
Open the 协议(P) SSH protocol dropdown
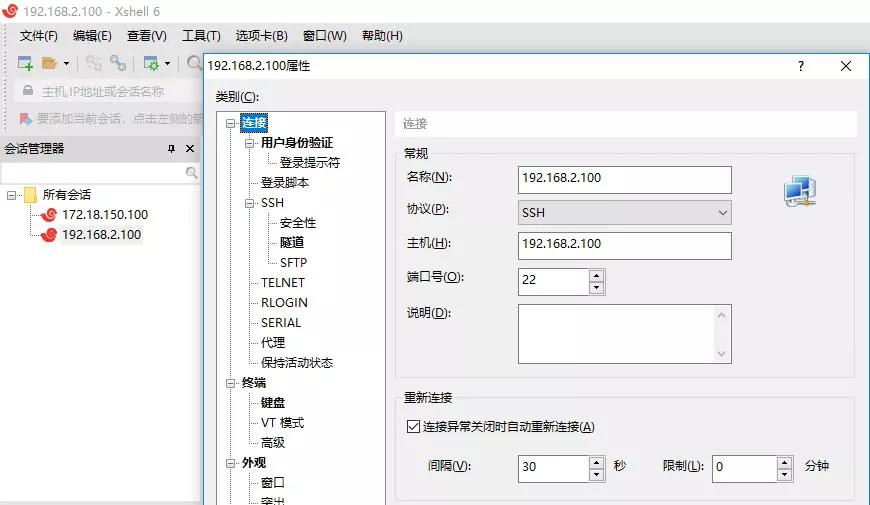[x=625, y=213]
